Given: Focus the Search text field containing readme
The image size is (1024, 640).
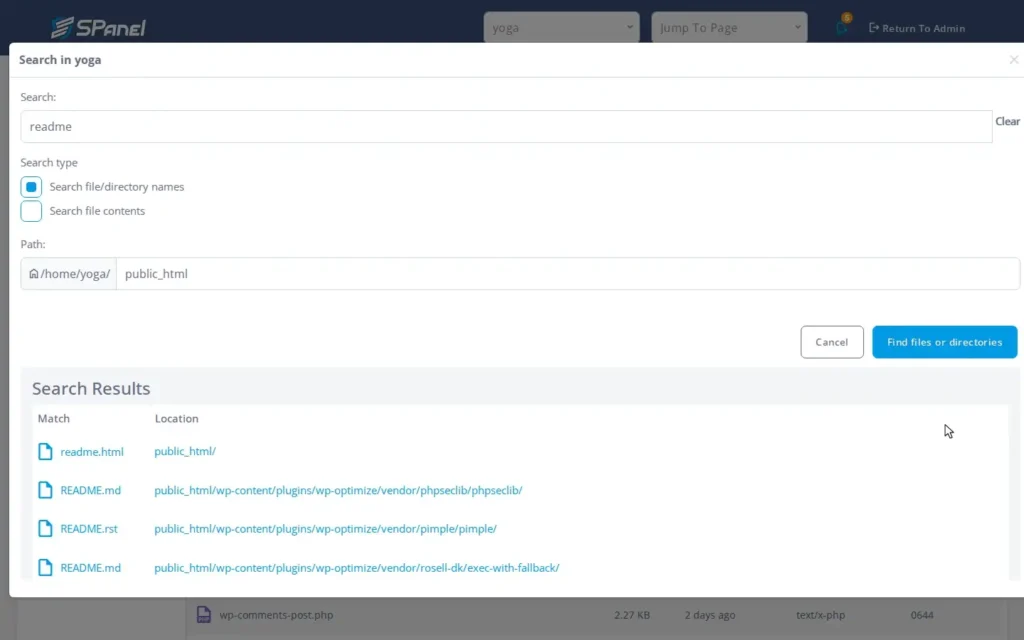Looking at the screenshot, I should point(506,127).
